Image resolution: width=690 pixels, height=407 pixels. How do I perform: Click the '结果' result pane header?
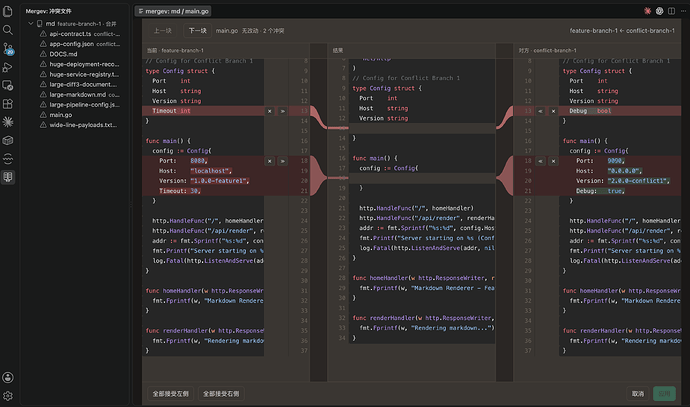tap(338, 51)
